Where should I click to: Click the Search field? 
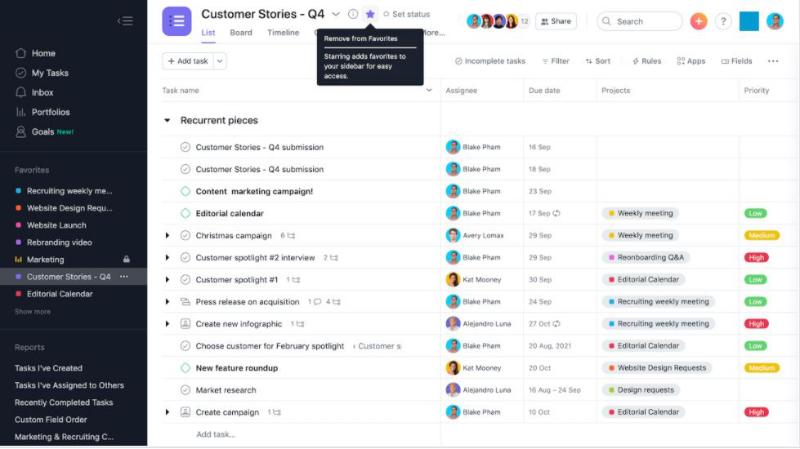point(639,21)
